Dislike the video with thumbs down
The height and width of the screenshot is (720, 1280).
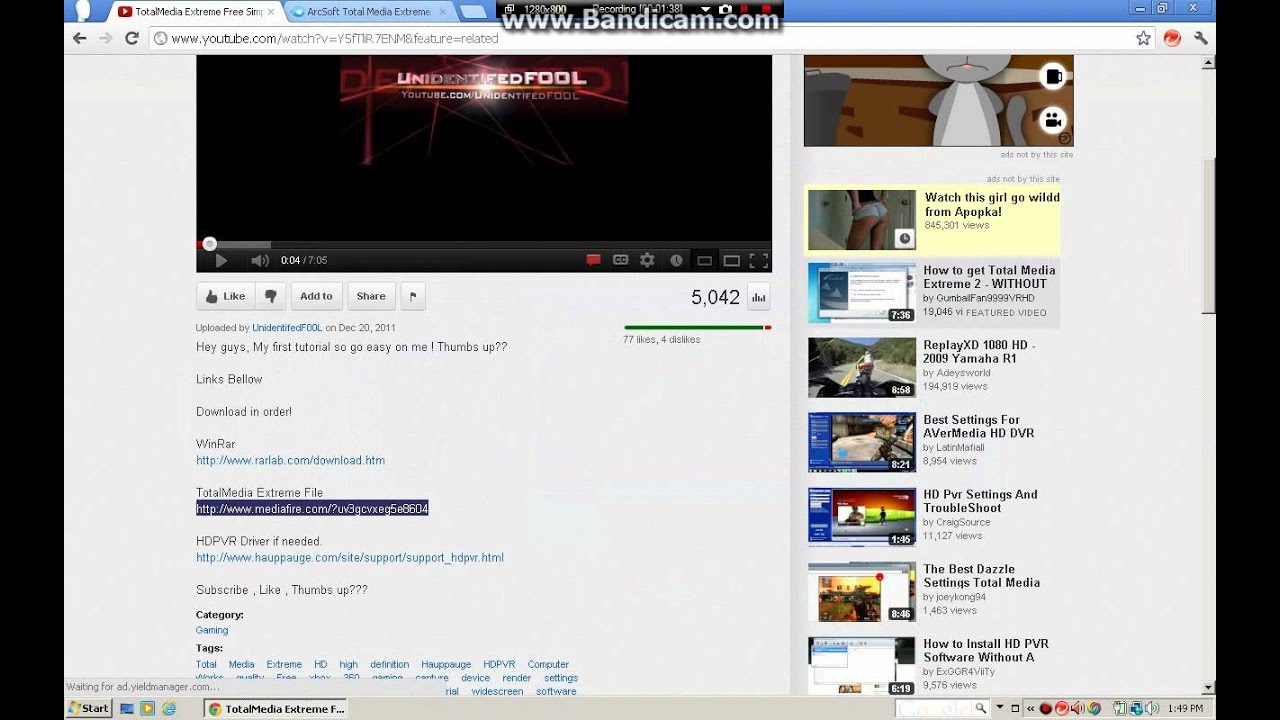click(270, 296)
